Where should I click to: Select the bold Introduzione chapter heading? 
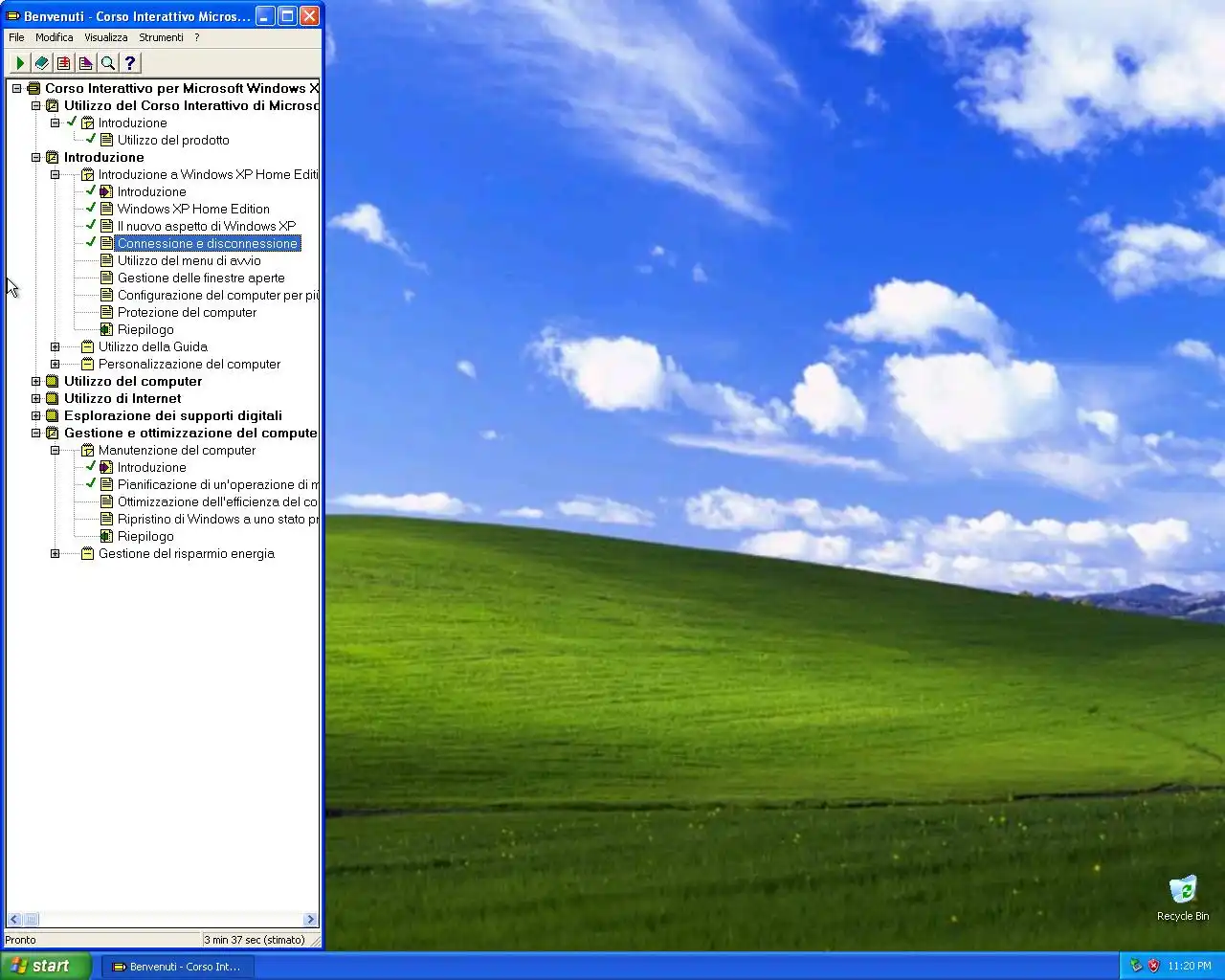point(104,157)
